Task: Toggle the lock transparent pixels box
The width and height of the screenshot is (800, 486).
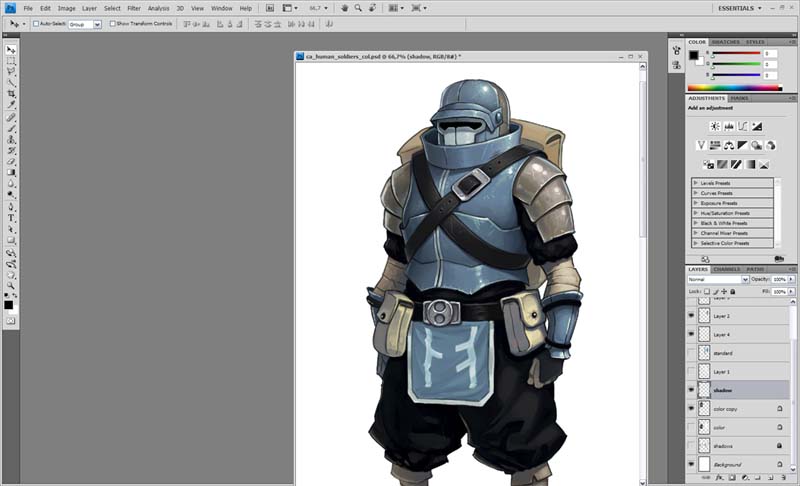Action: [x=707, y=292]
